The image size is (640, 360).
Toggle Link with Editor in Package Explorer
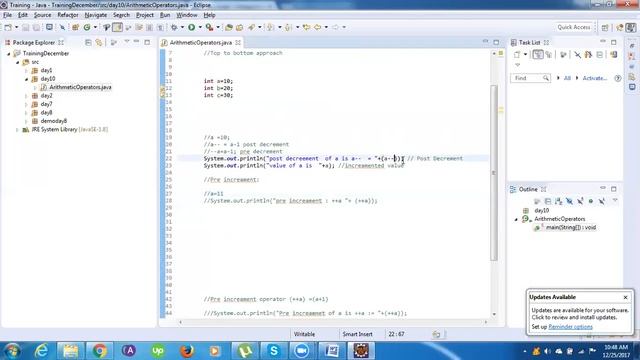click(99, 42)
